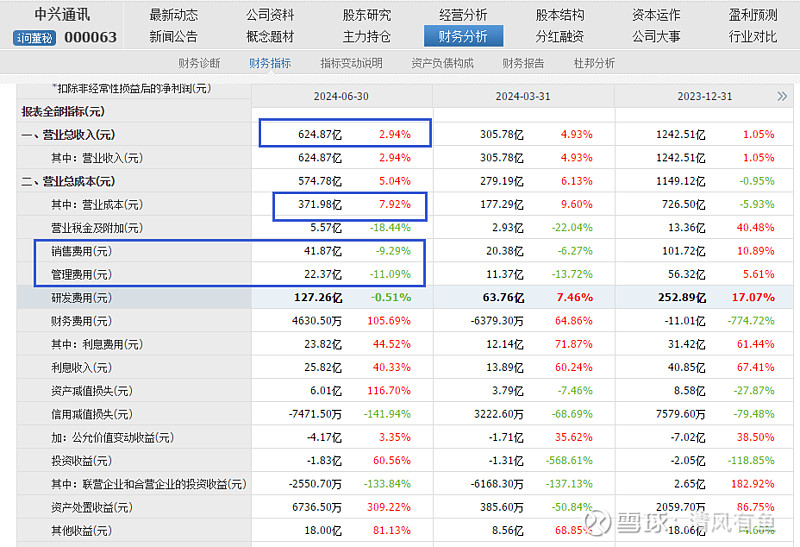
Task: Select the 其中：利息费用(元) row label
Action: click(x=97, y=344)
